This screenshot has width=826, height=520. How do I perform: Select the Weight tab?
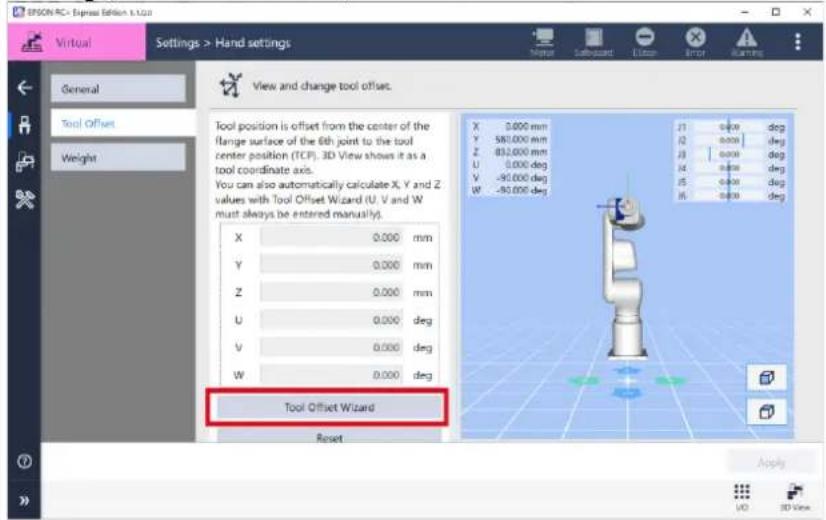(118, 158)
